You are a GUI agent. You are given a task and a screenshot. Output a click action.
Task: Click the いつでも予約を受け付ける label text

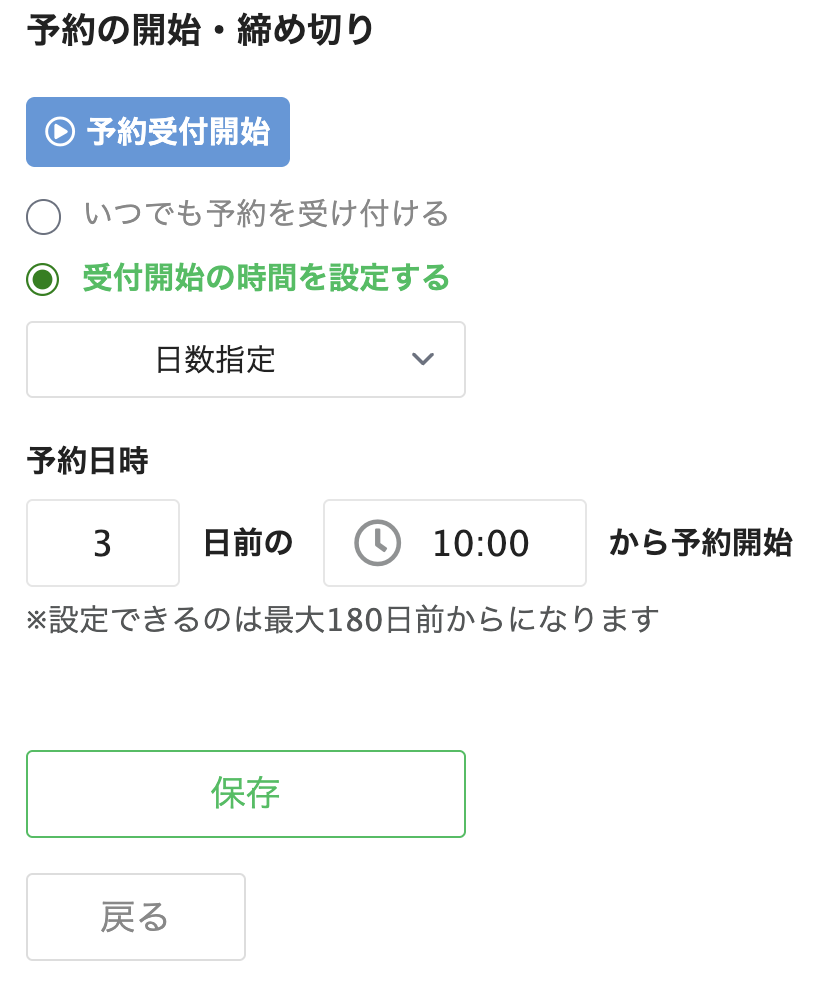[x=267, y=214]
